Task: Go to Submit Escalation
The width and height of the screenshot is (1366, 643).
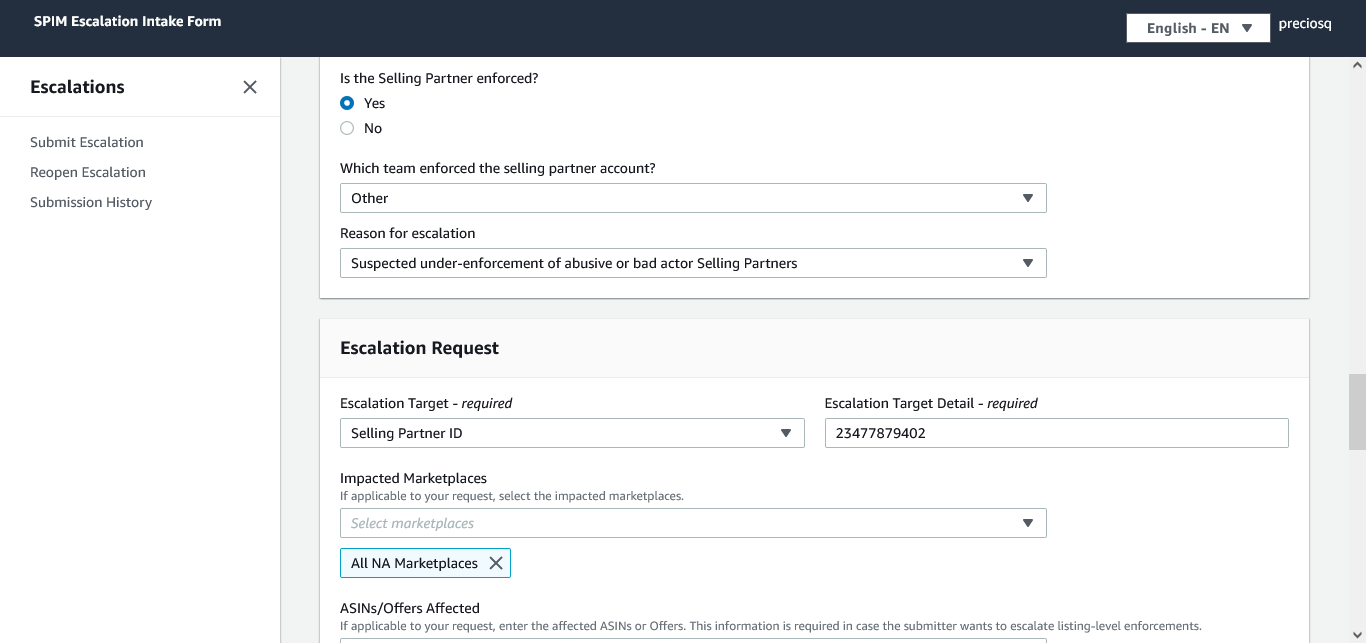Action: coord(87,142)
